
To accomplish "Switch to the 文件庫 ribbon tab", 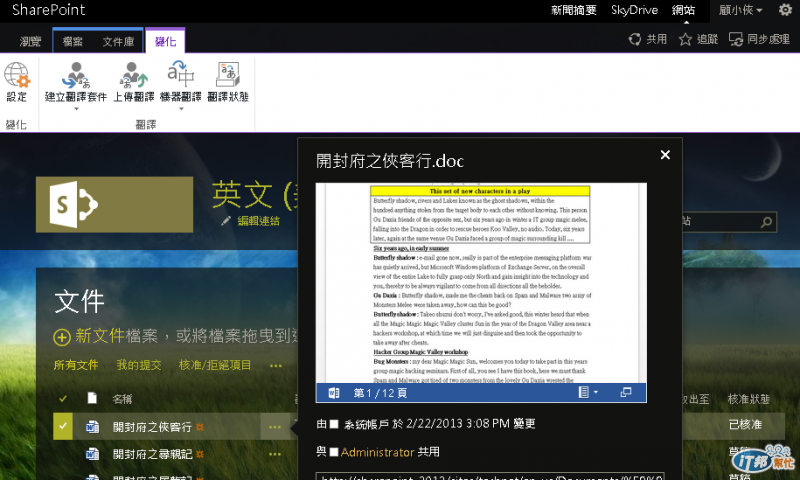I will pyautogui.click(x=118, y=41).
